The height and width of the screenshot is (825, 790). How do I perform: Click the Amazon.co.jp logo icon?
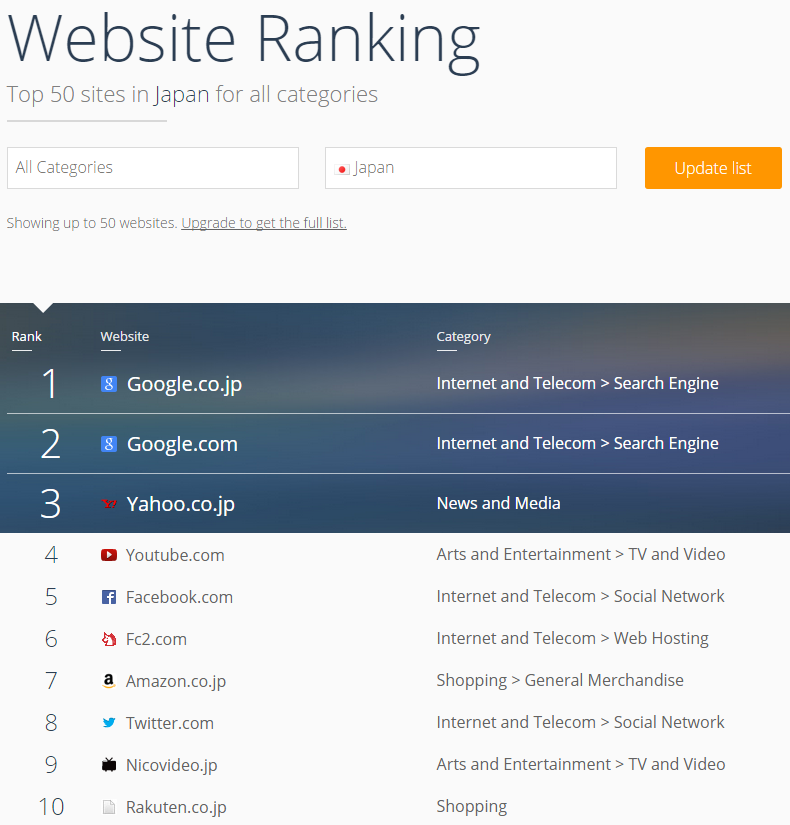109,681
